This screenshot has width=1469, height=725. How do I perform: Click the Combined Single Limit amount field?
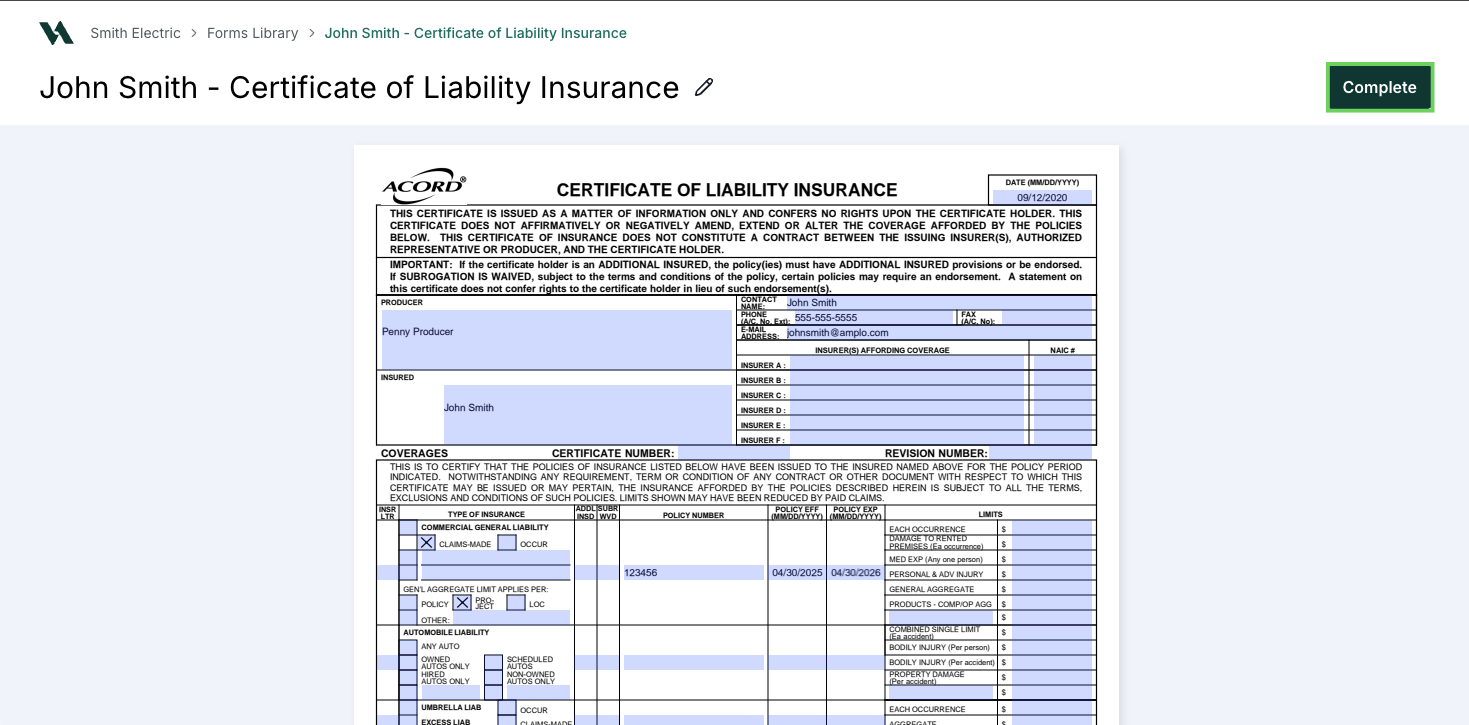[1052, 632]
